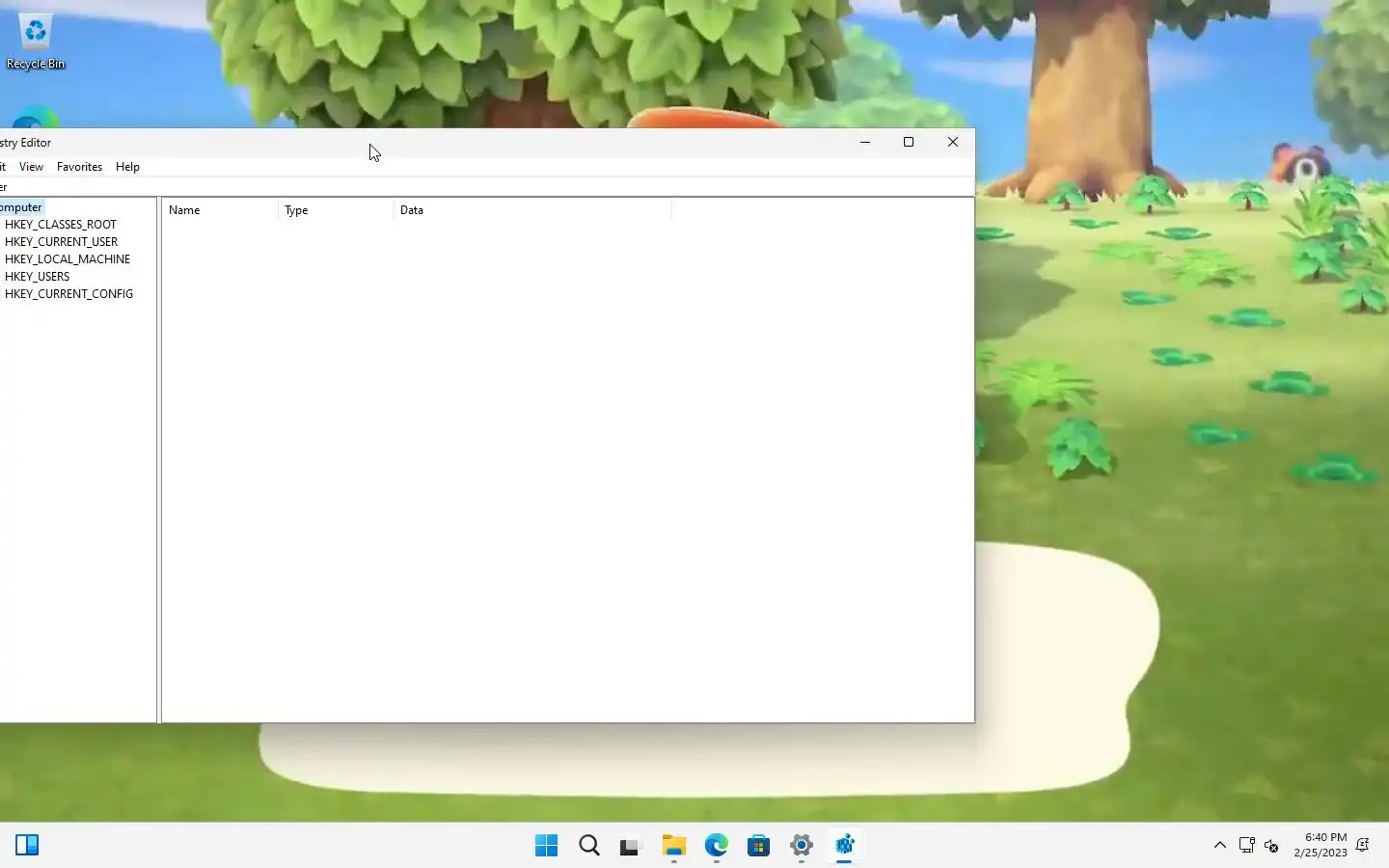Sort values by the Name column header
The image size is (1389, 868).
pyautogui.click(x=220, y=210)
